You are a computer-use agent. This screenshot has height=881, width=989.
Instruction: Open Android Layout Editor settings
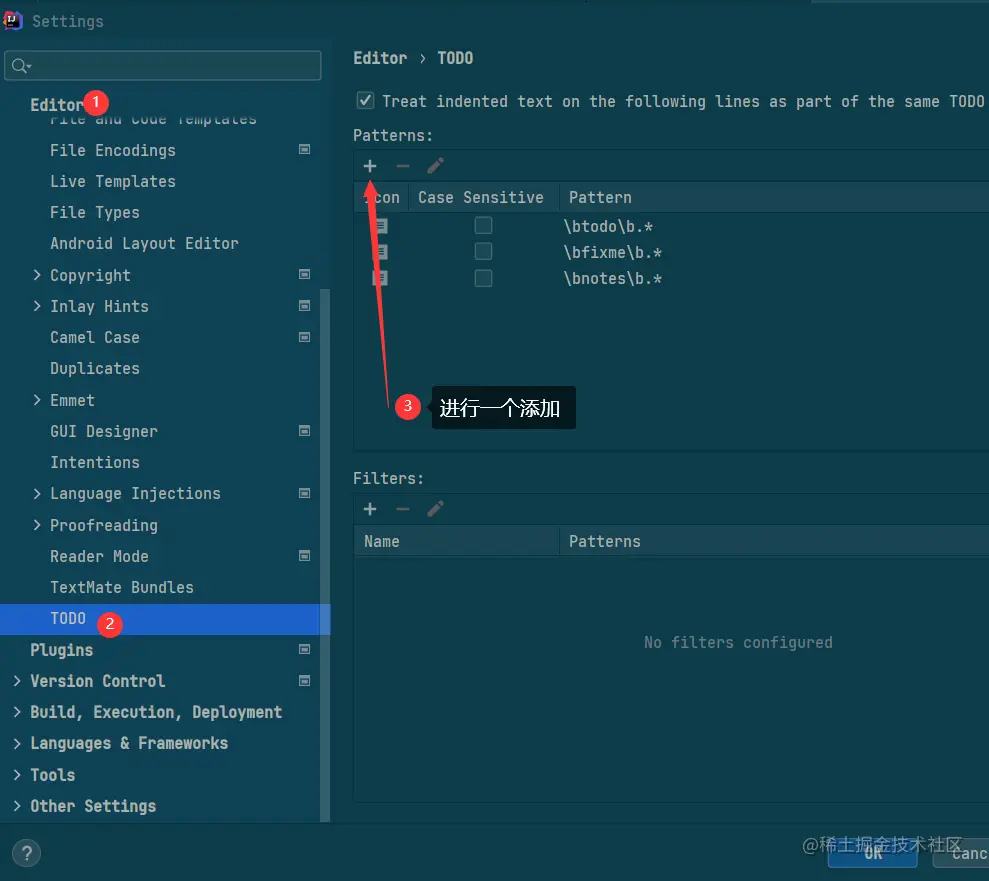coord(144,243)
